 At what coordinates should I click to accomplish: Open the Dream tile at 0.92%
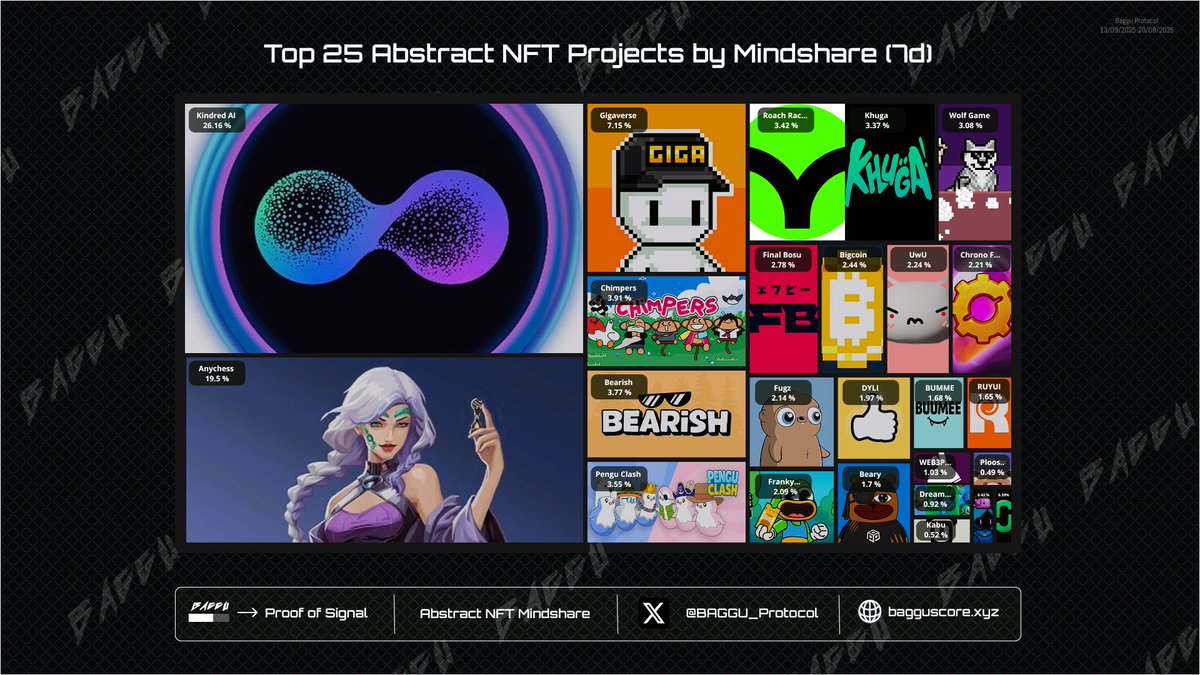click(x=942, y=500)
